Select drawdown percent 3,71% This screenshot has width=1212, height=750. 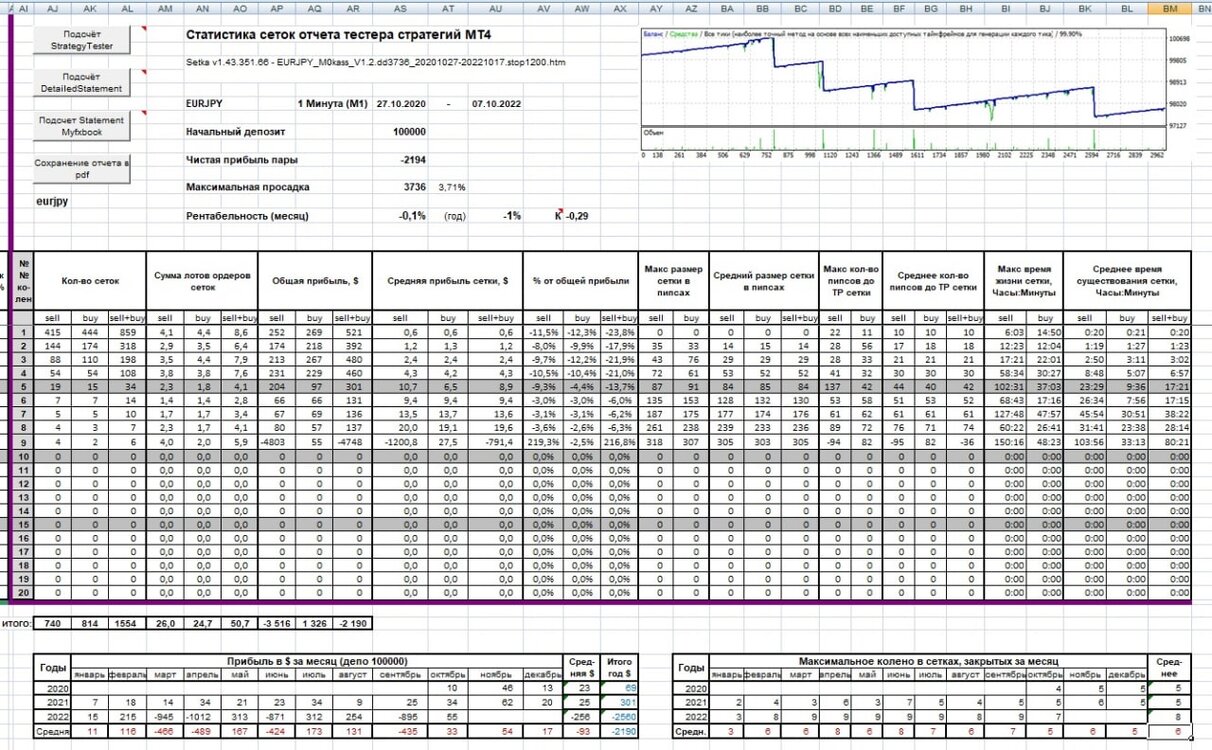(x=452, y=187)
